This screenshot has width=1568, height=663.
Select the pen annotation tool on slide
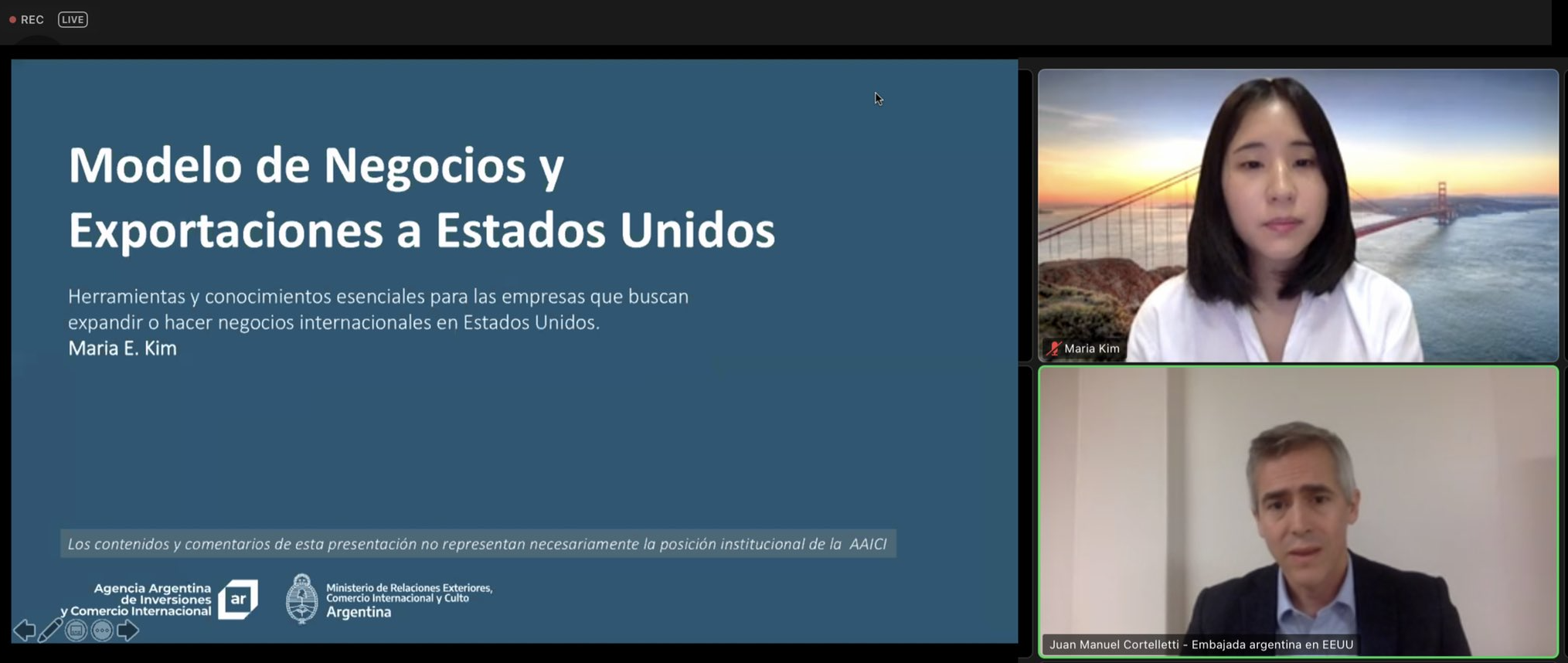[50, 631]
